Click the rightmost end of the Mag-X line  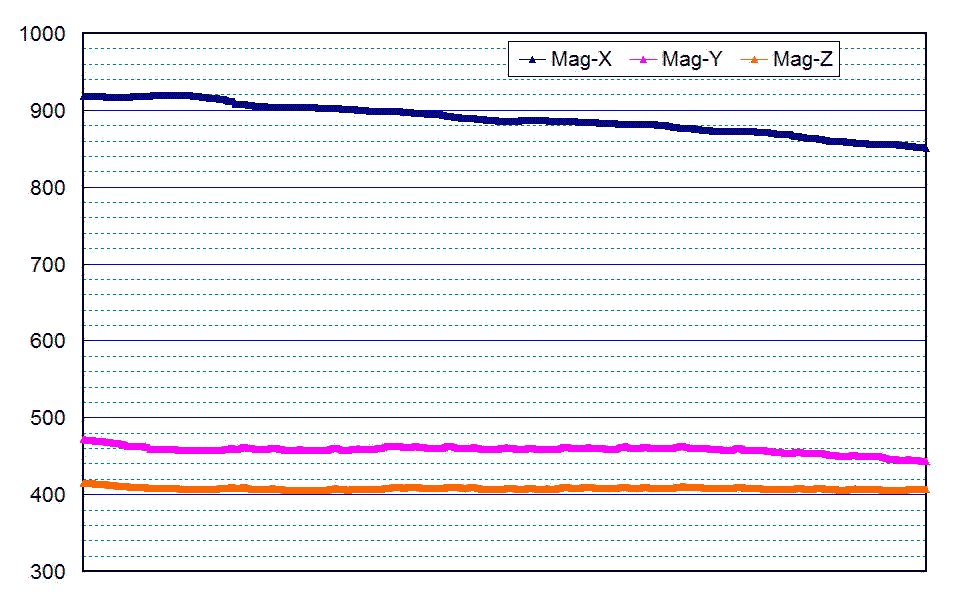(x=925, y=148)
